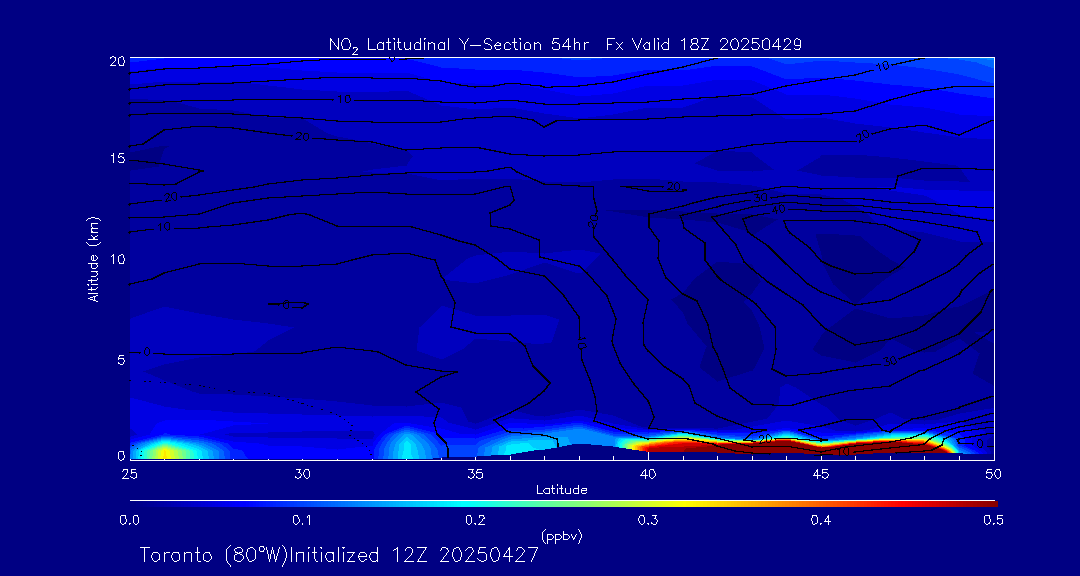
Task: Click the "(ppbv)" units label
Action: pyautogui.click(x=562, y=537)
